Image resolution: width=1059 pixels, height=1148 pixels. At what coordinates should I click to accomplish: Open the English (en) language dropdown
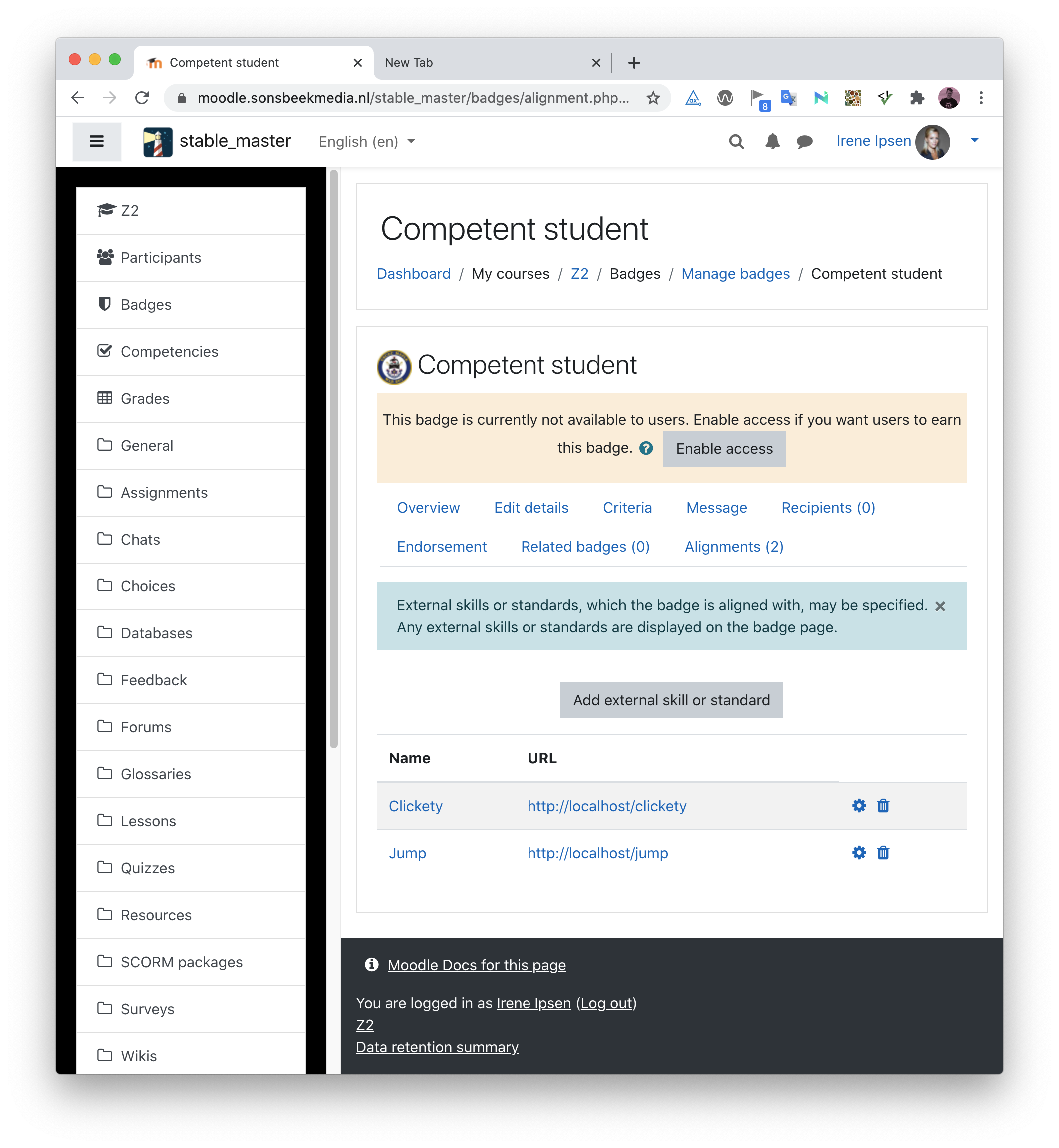(367, 141)
